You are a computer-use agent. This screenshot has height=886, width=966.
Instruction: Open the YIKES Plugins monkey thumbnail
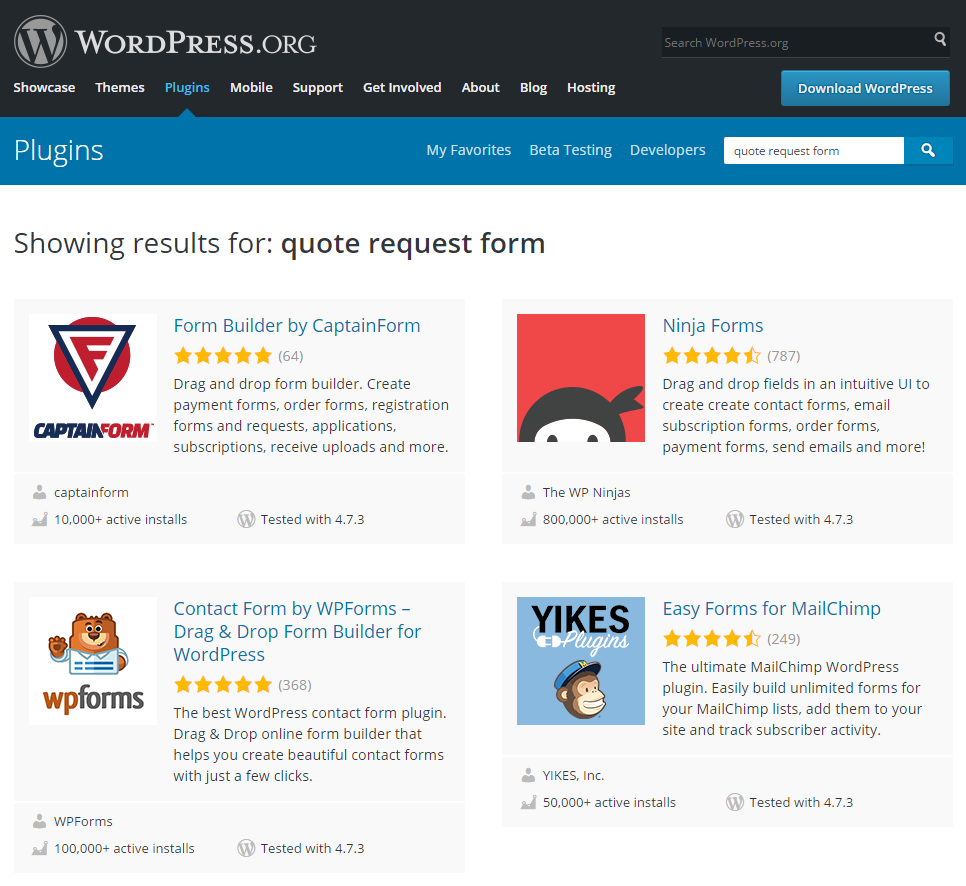tap(581, 660)
